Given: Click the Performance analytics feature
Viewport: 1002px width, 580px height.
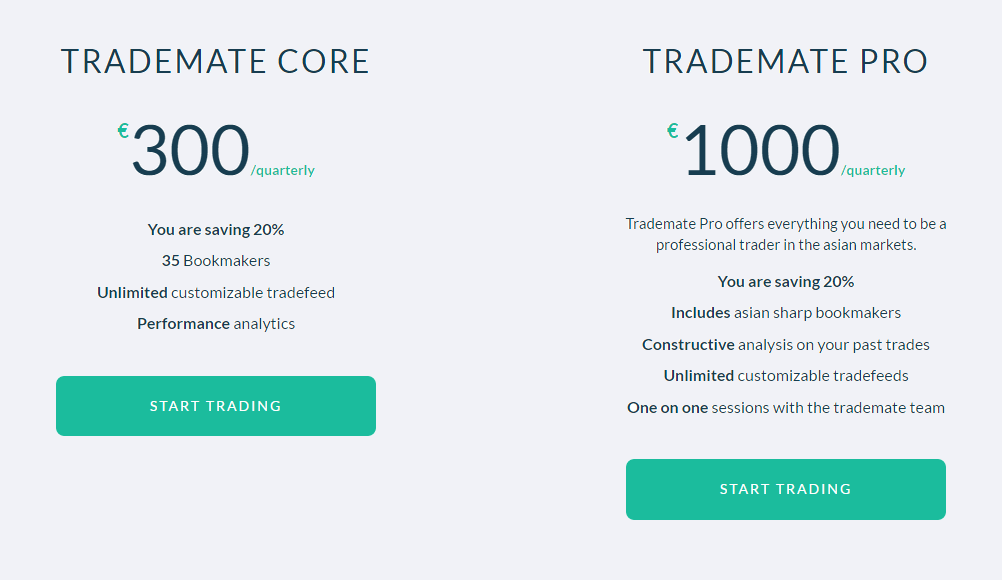Looking at the screenshot, I should pyautogui.click(x=216, y=324).
